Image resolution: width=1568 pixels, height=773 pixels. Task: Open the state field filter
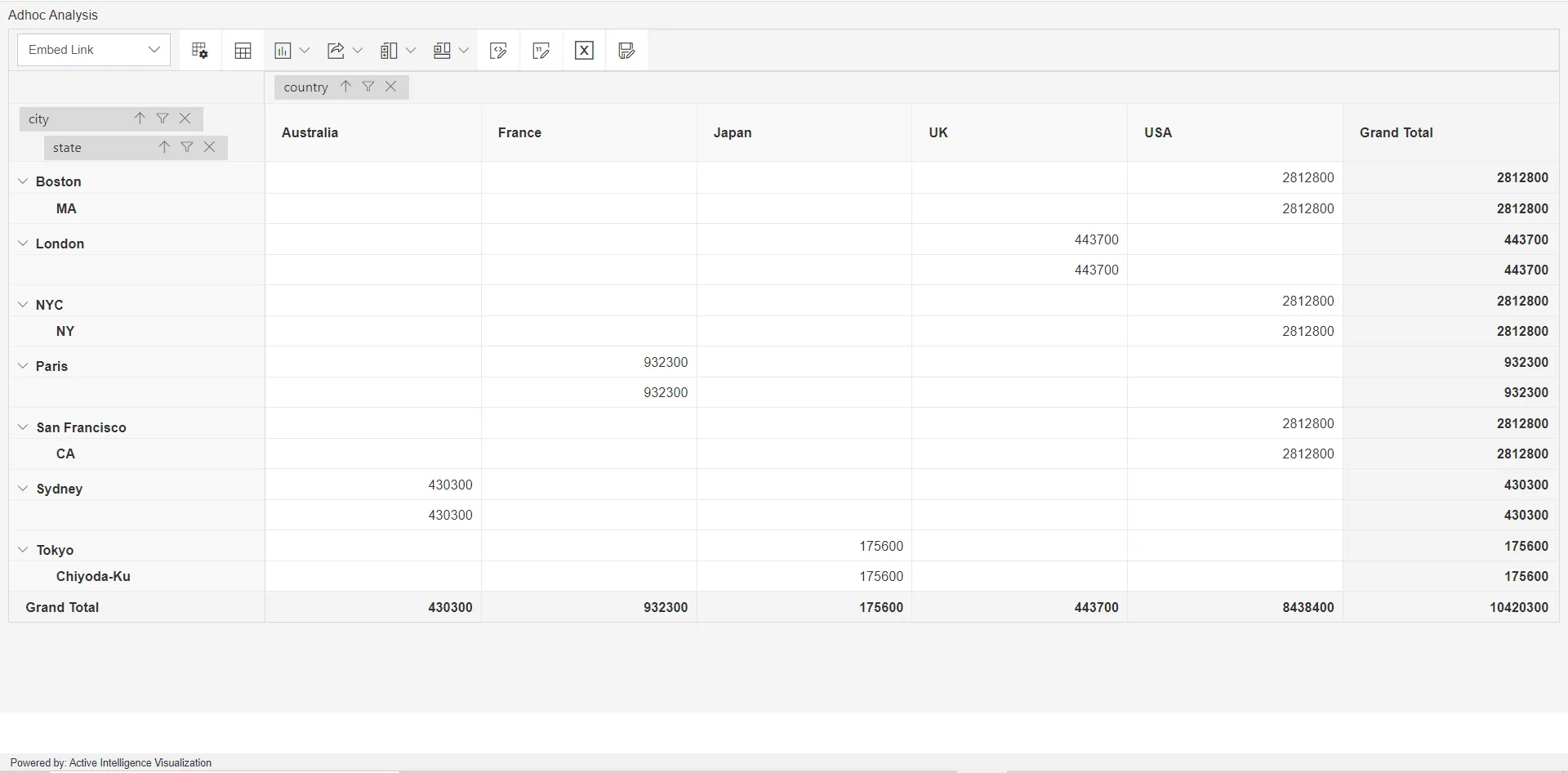click(x=187, y=147)
